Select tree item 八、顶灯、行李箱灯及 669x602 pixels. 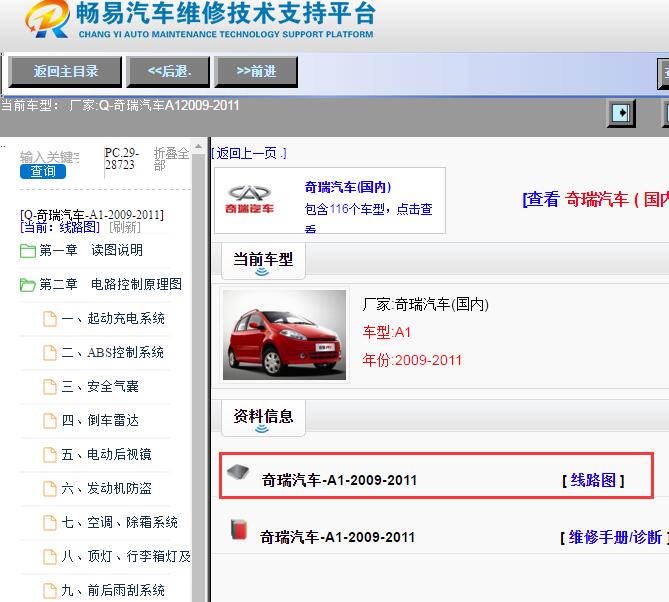coord(126,557)
